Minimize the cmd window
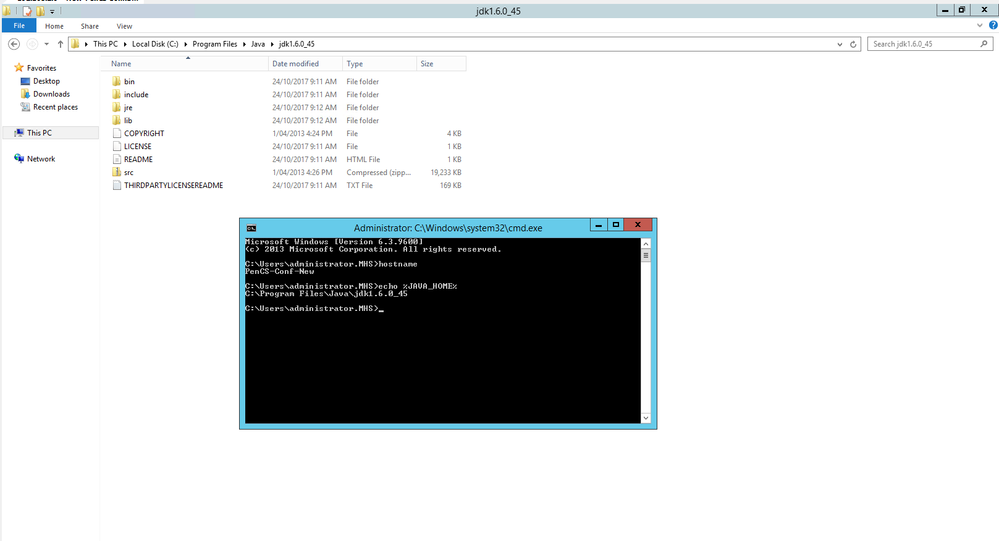Image resolution: width=999 pixels, height=541 pixels. [598, 224]
